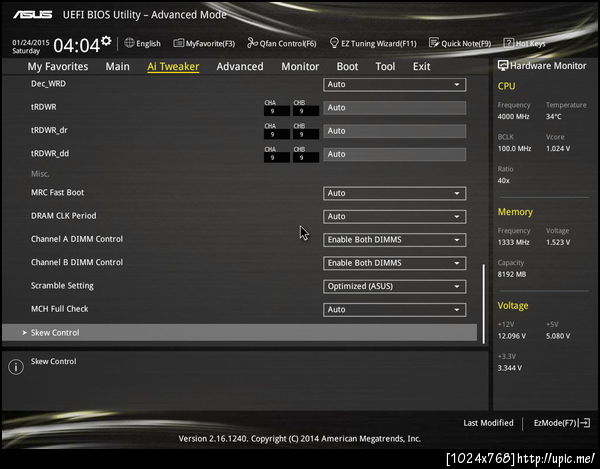Click the memory capacity value 8192 MB
The width and height of the screenshot is (600, 469).
[x=512, y=274]
